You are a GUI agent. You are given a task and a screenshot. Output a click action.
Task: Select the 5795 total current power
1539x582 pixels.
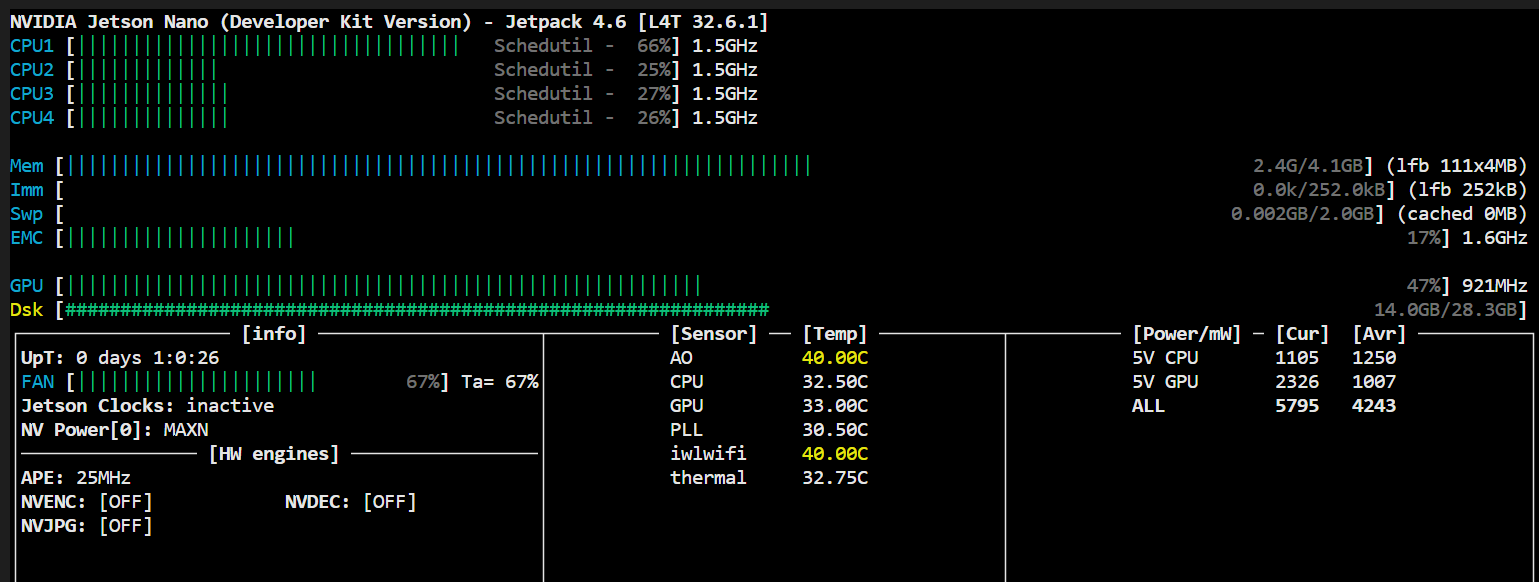tap(1297, 406)
